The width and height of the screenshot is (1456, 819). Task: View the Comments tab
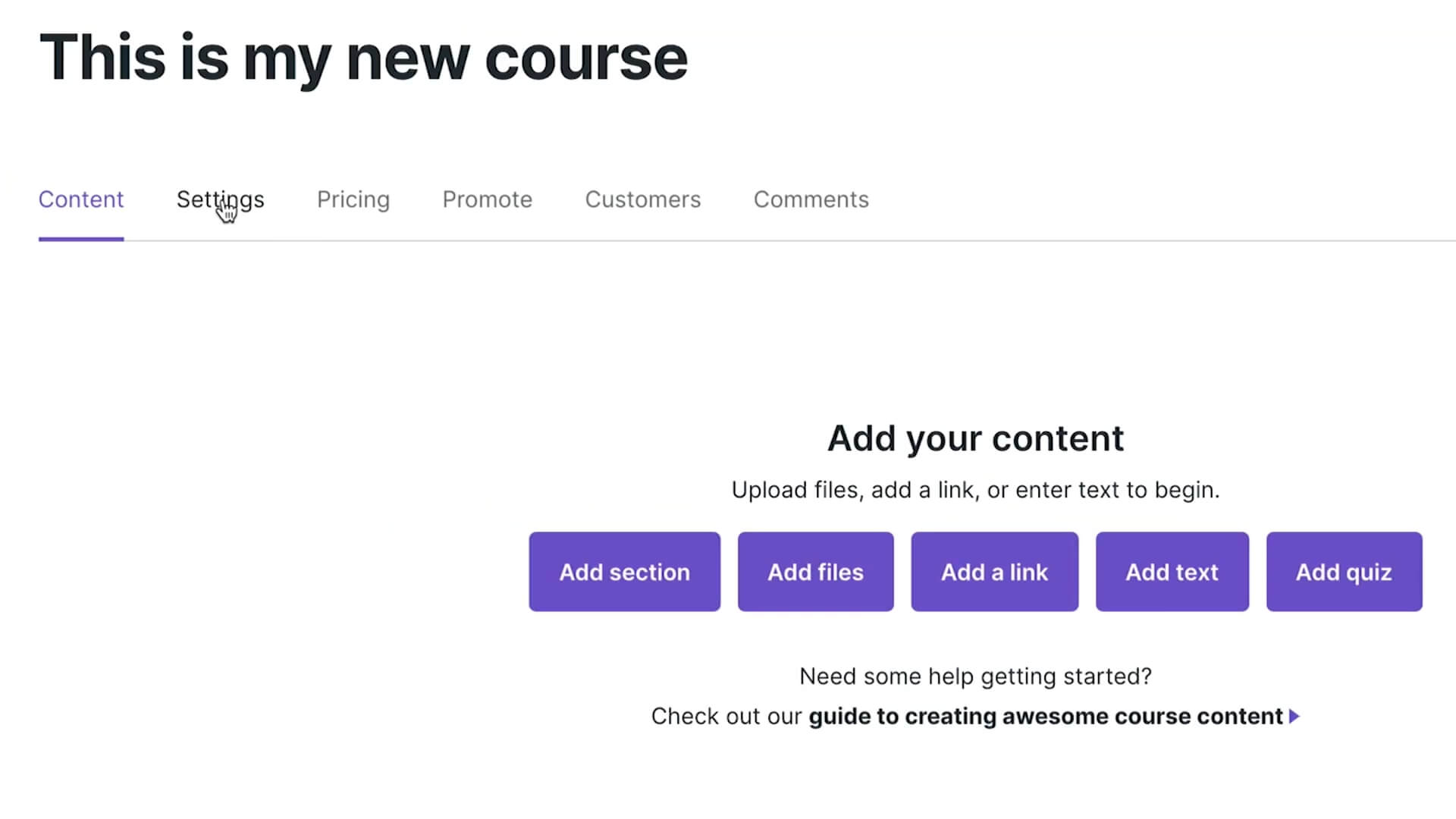[x=811, y=199]
